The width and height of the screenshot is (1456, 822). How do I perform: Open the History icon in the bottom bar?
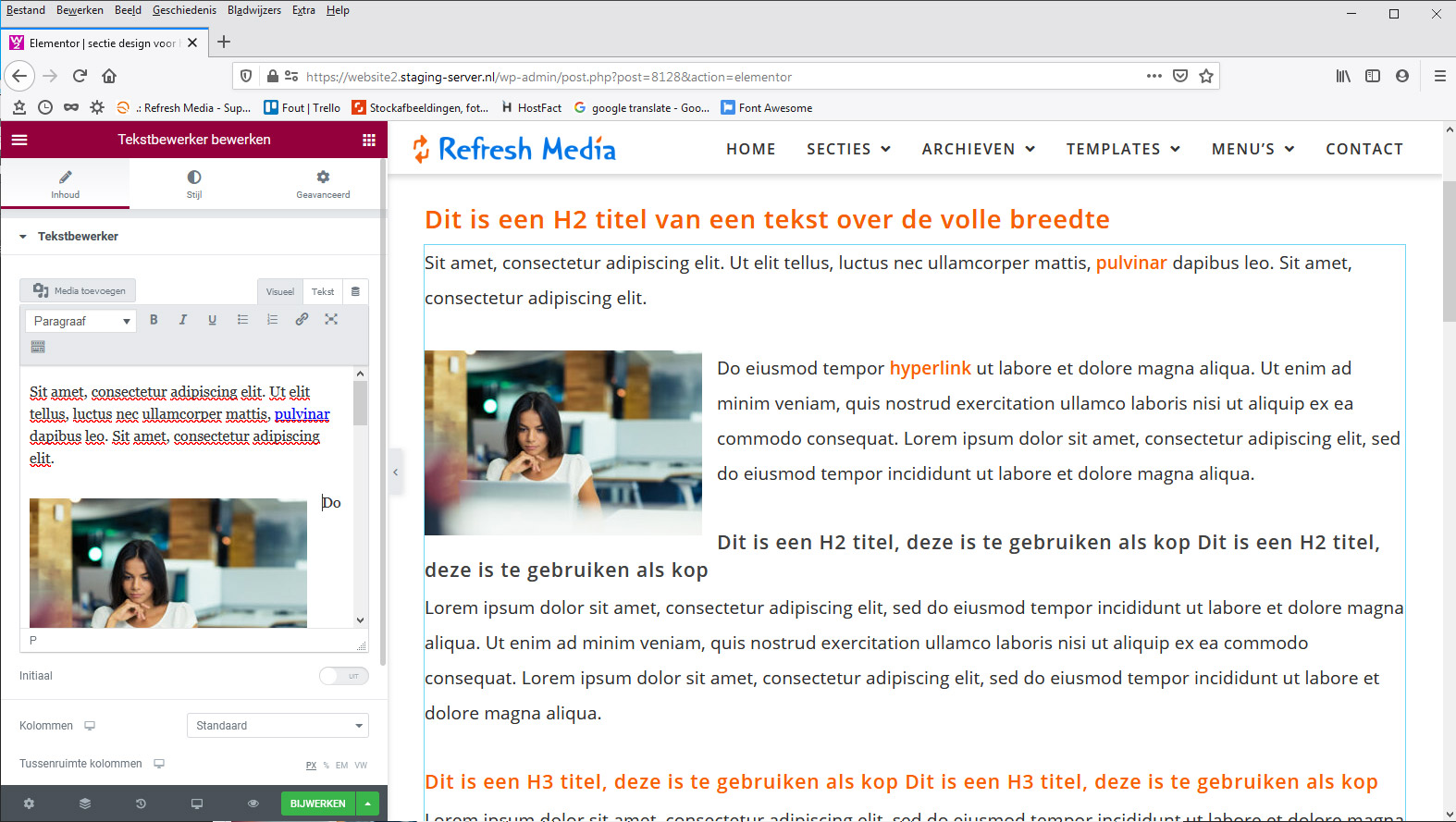(141, 804)
